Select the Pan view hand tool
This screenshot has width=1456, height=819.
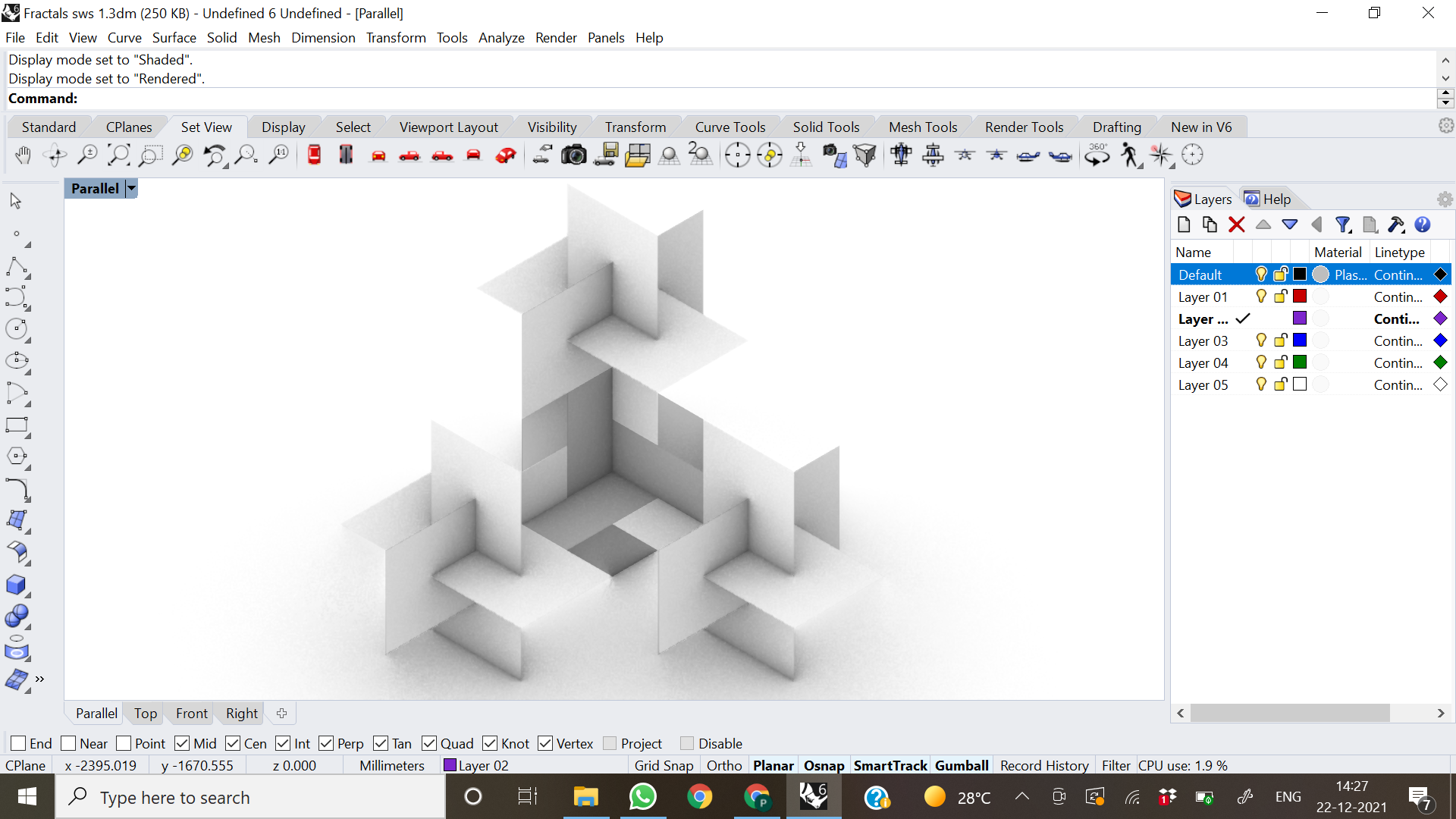click(23, 155)
